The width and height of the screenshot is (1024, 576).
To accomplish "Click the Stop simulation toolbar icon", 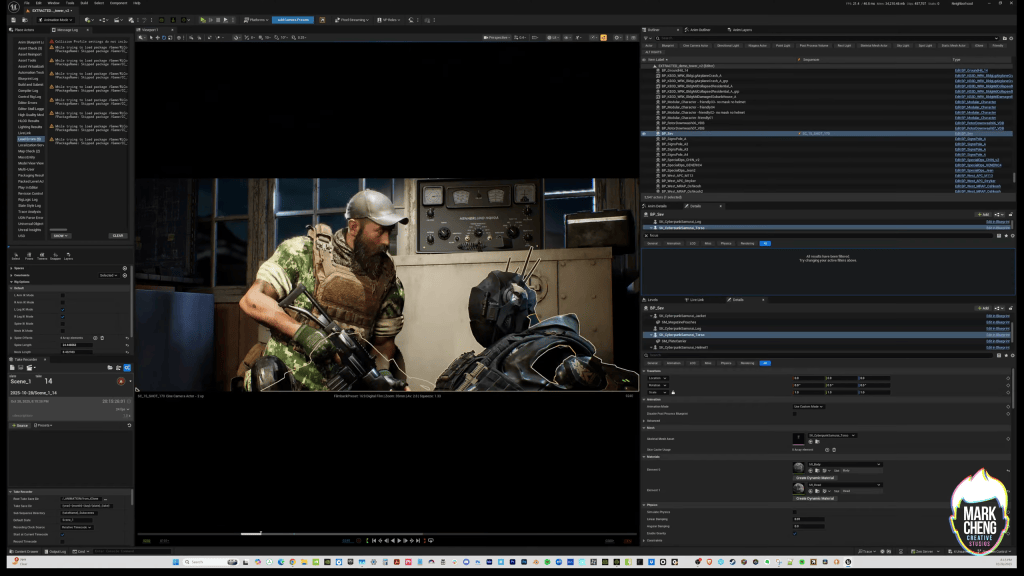I will pos(218,20).
